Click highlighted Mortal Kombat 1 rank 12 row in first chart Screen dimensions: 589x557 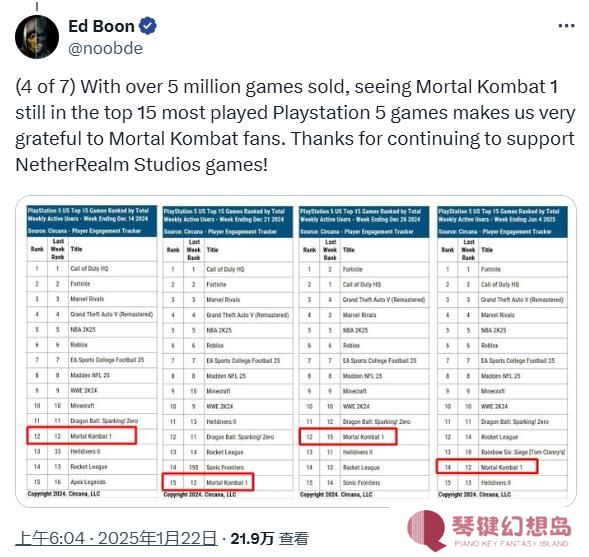pos(82,436)
